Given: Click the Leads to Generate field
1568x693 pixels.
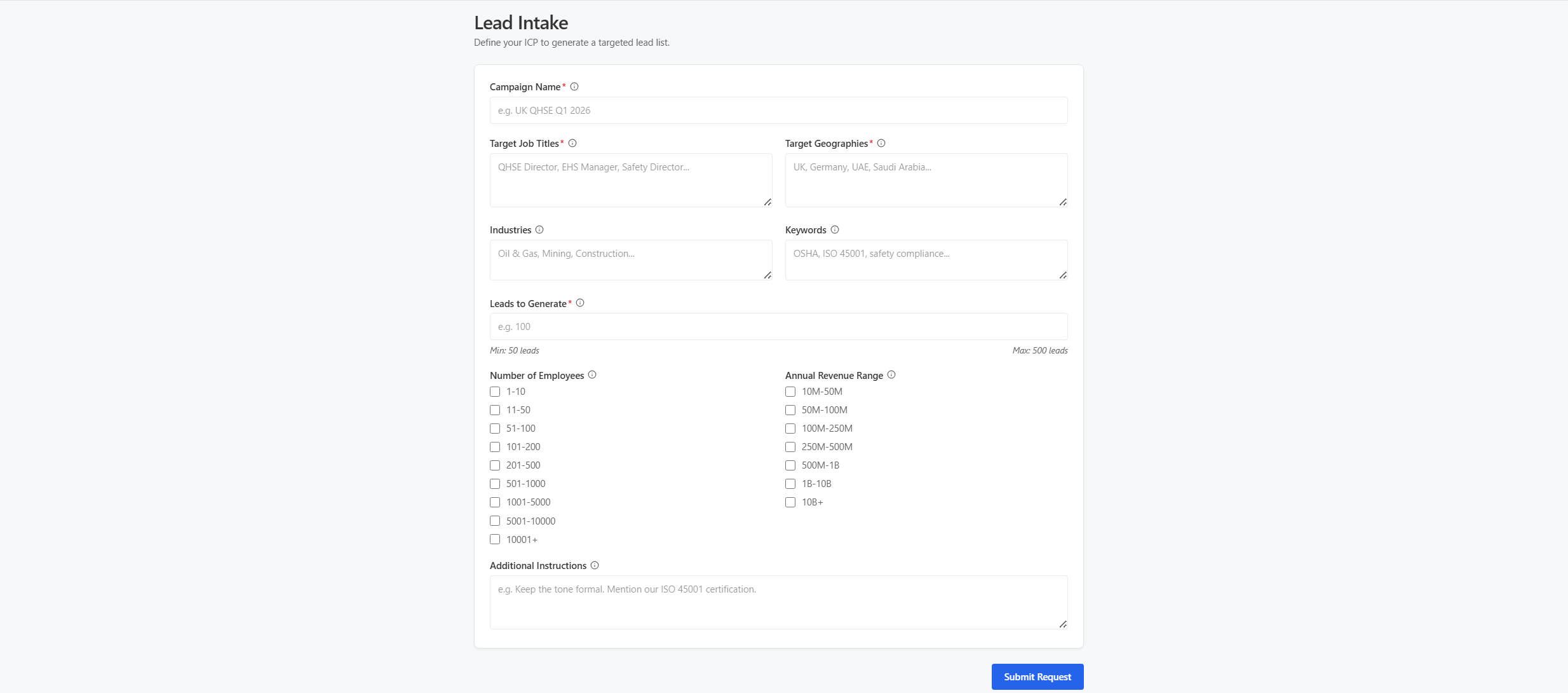Looking at the screenshot, I should [778, 327].
